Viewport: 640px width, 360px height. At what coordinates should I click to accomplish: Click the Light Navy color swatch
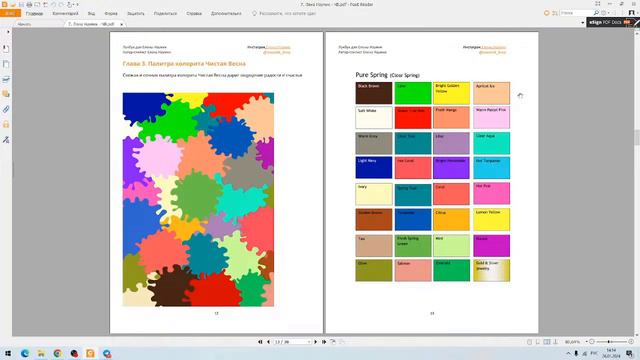373,168
